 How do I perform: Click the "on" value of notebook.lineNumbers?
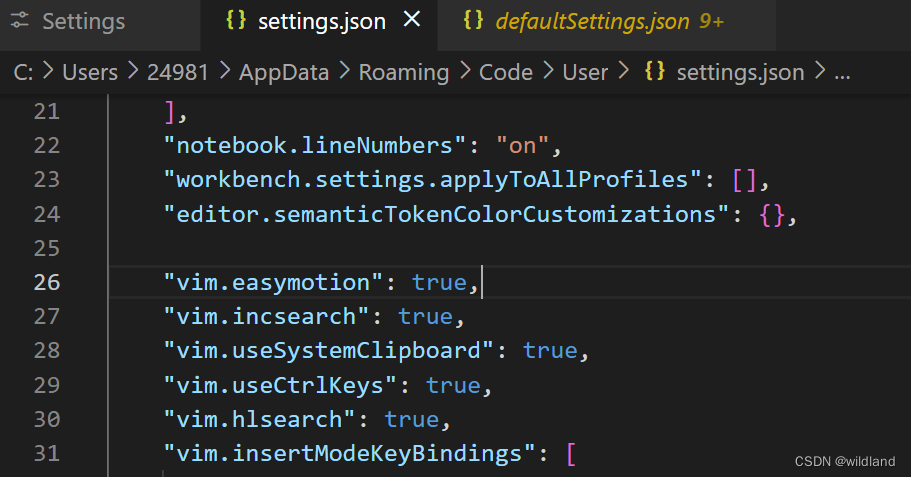coord(522,145)
